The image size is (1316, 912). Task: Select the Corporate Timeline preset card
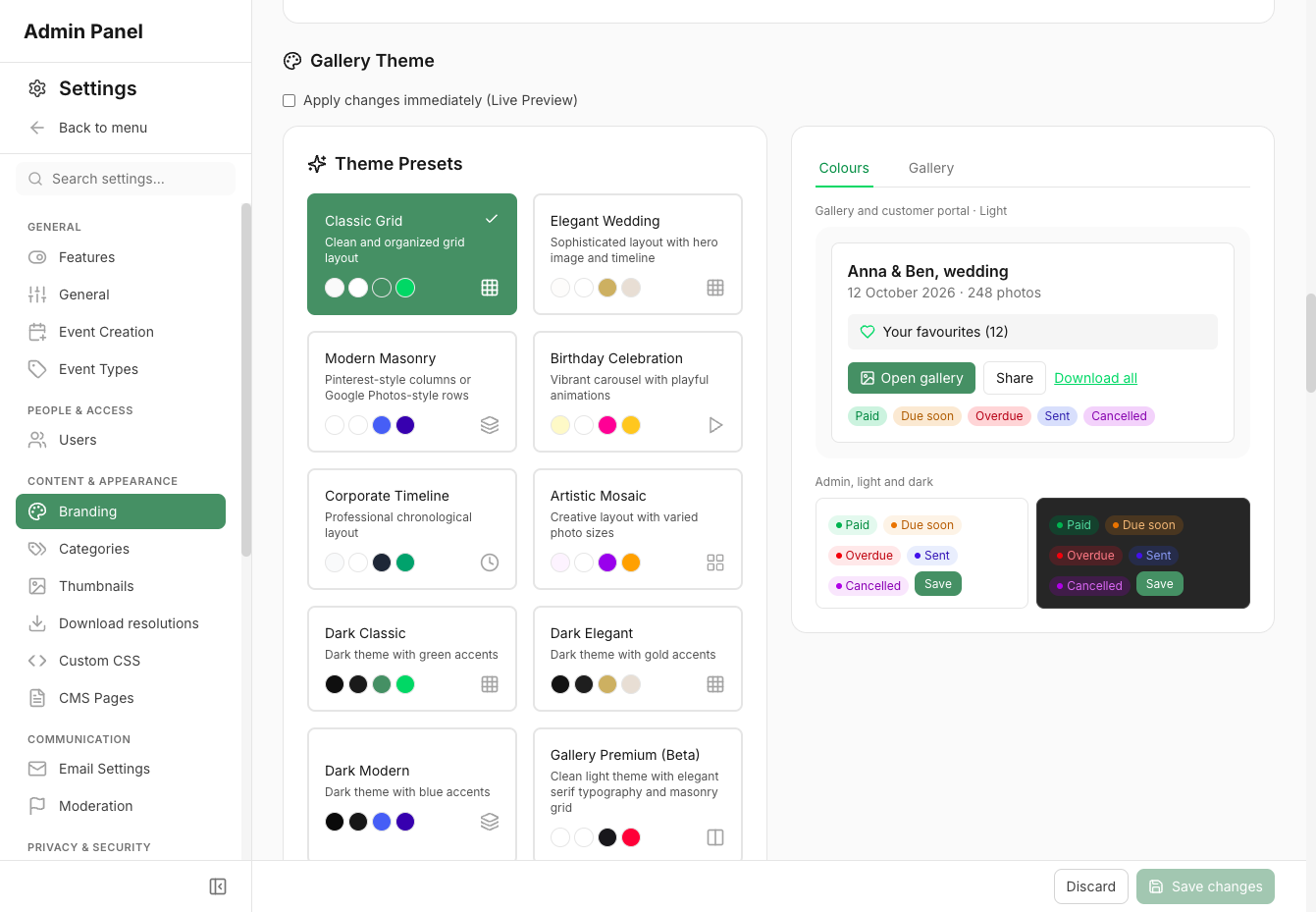[x=412, y=529]
